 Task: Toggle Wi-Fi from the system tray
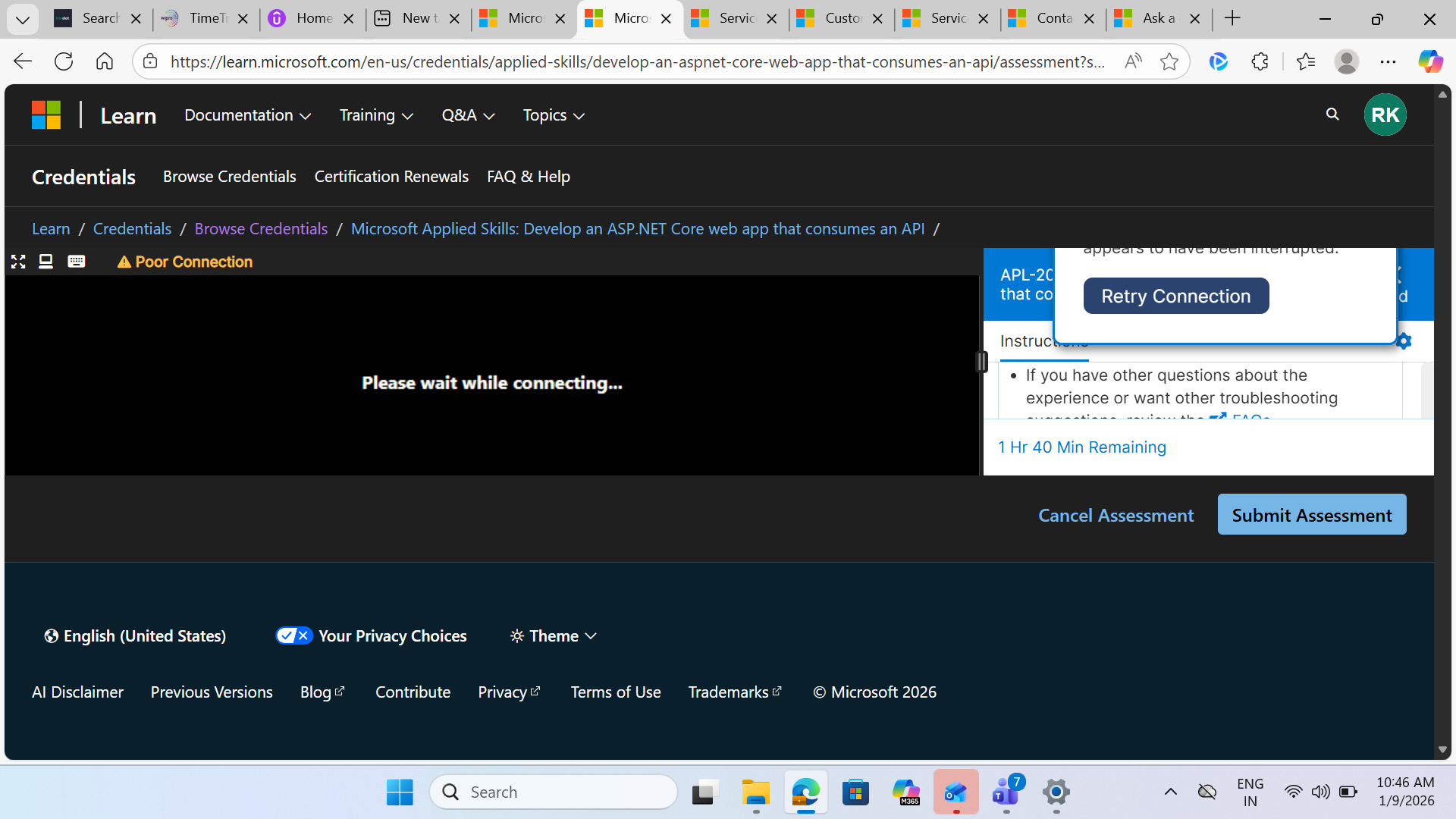pos(1294,792)
